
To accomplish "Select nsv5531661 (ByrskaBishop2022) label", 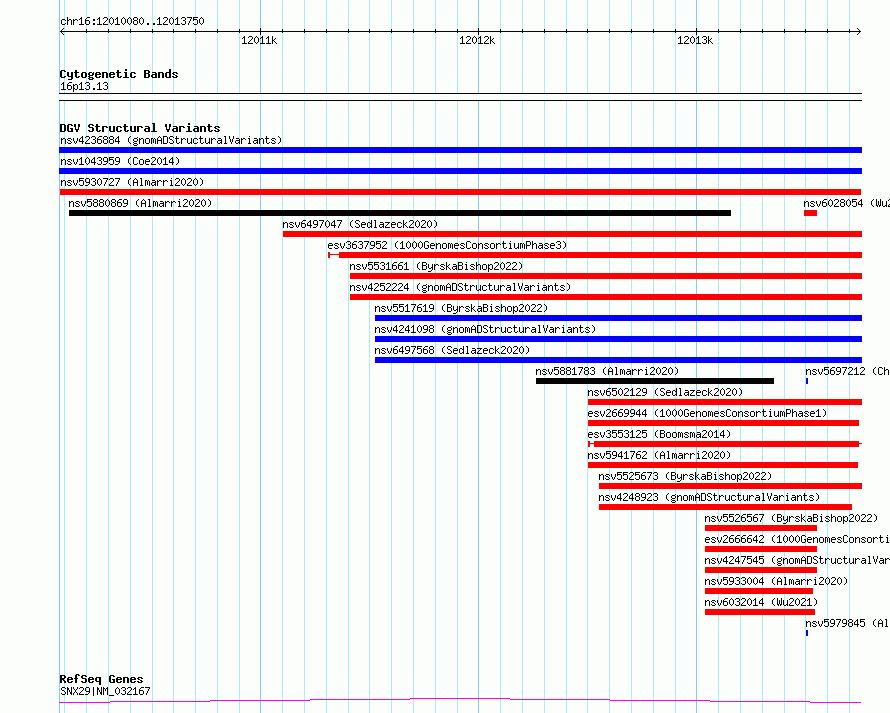I will tap(436, 266).
